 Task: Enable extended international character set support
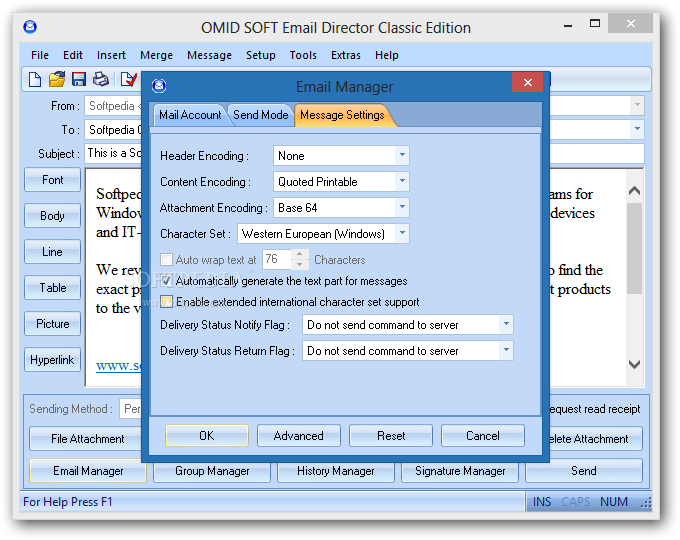pos(166,301)
